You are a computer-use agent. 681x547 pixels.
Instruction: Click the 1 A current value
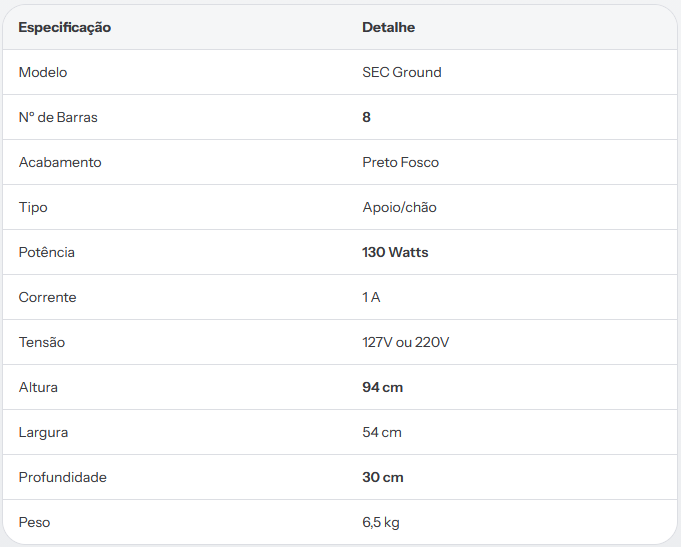371,297
